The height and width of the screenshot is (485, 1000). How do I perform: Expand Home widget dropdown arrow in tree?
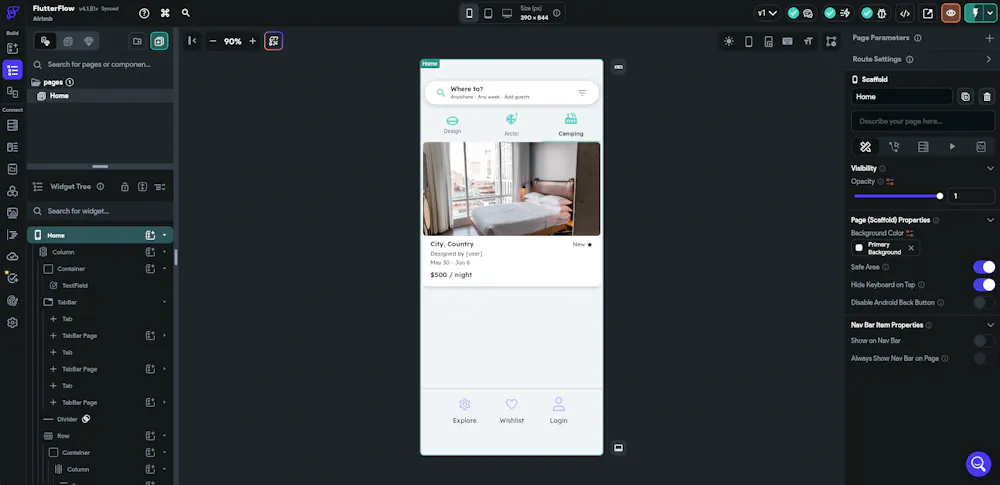(165, 235)
